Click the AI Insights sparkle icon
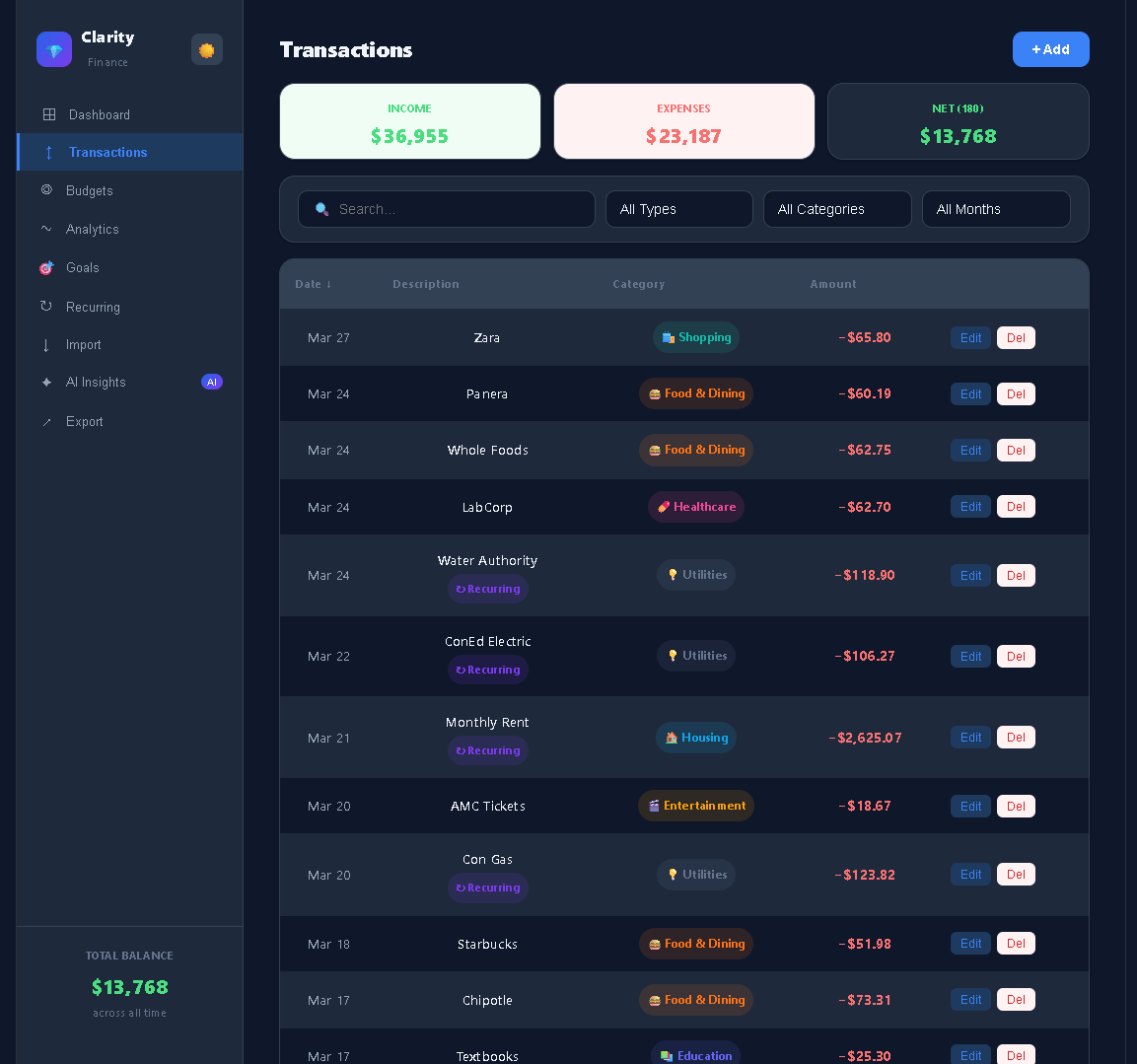 pyautogui.click(x=46, y=383)
